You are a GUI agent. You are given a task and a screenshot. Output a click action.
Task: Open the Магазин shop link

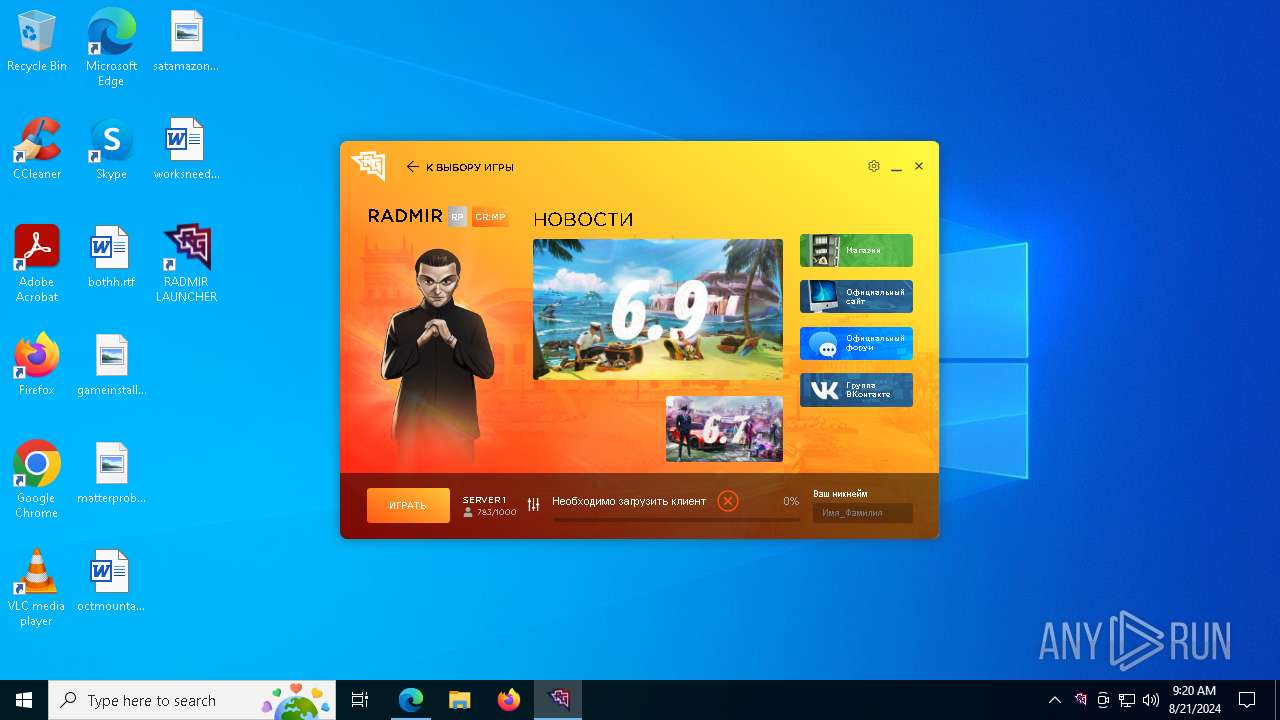856,250
